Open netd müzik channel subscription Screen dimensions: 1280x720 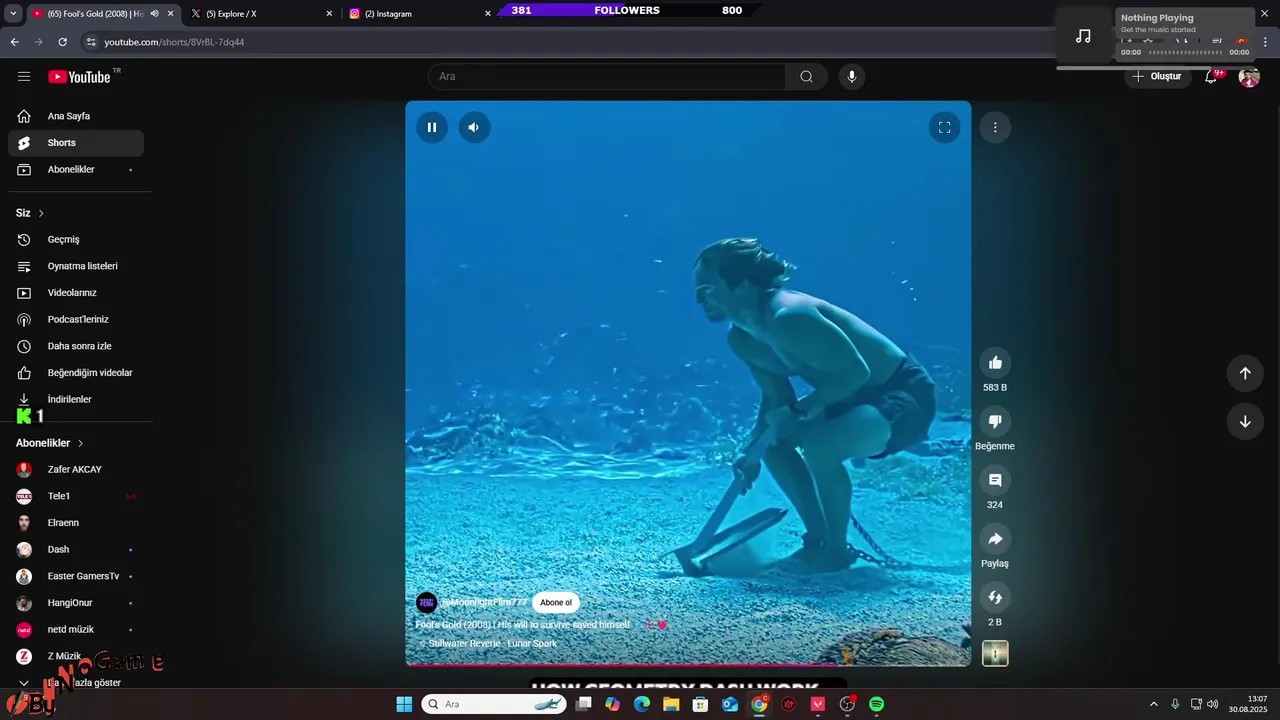click(x=76, y=629)
